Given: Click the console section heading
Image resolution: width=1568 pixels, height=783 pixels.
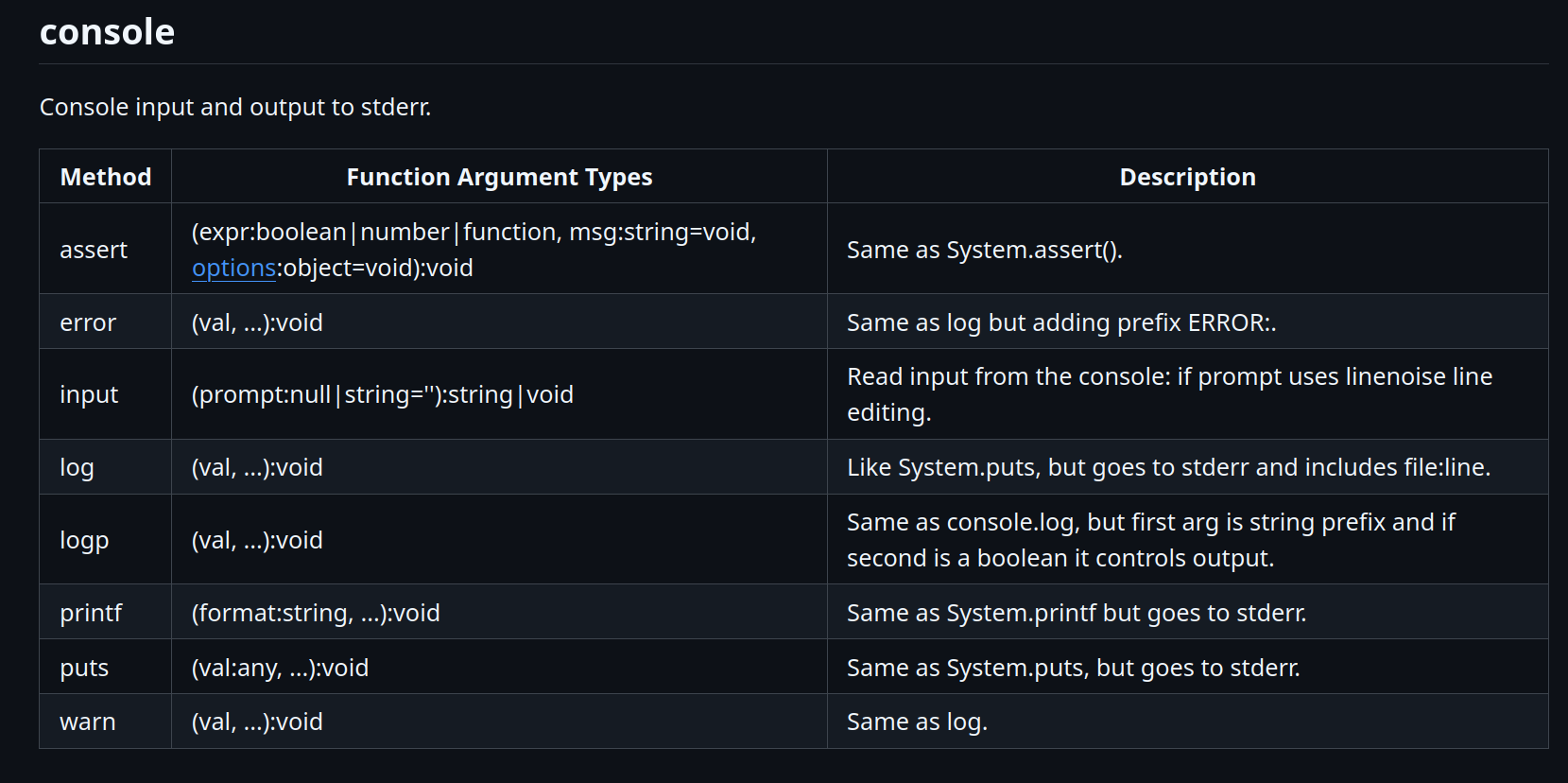Looking at the screenshot, I should point(107,32).
